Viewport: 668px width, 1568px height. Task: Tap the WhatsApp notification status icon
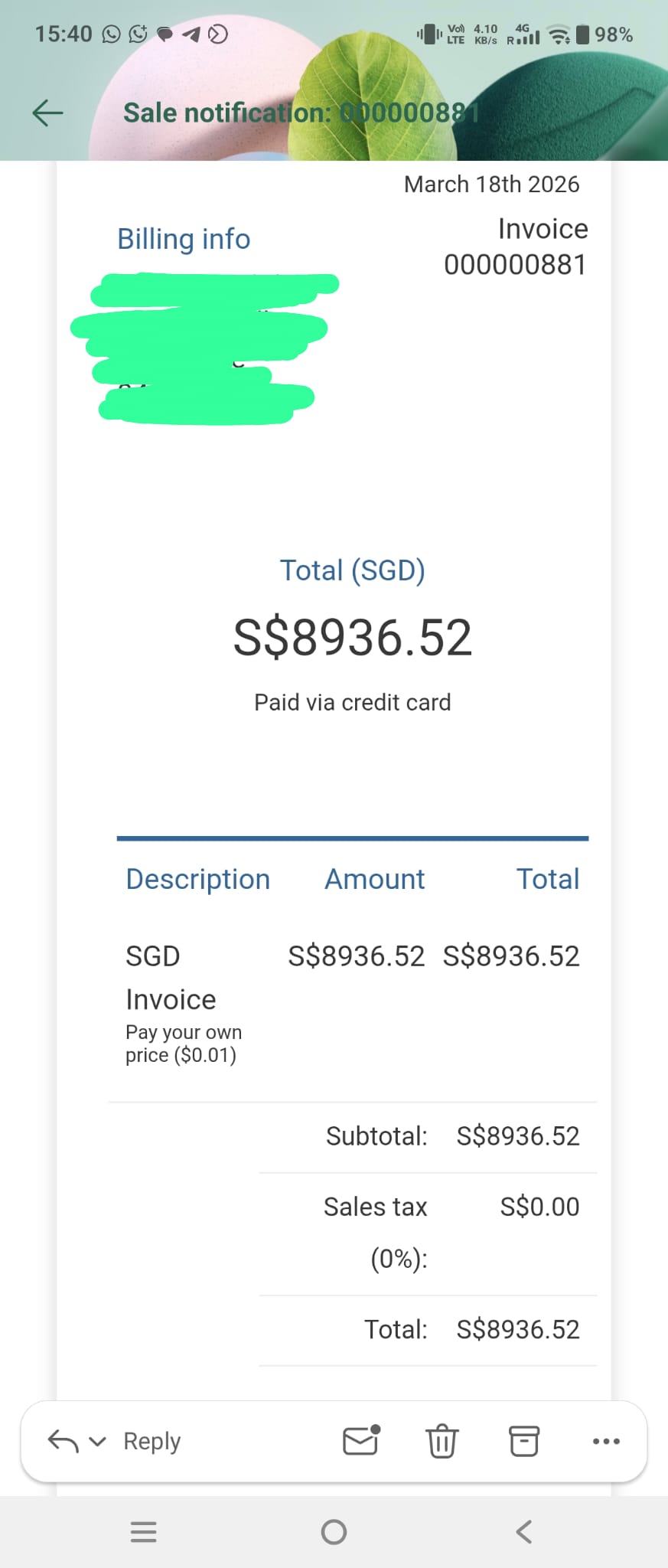[x=112, y=34]
